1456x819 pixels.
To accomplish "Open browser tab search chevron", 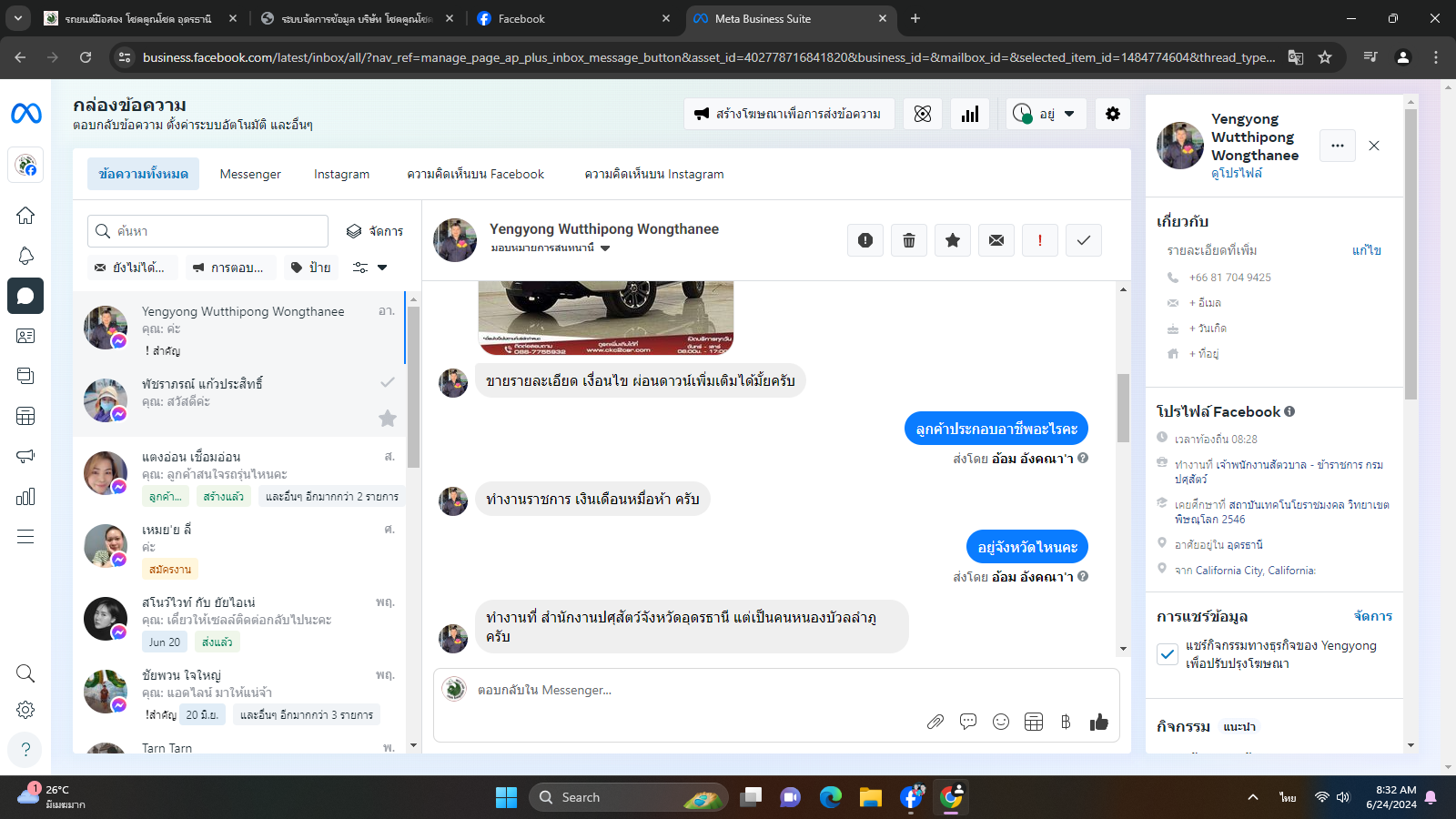I will click(x=18, y=18).
